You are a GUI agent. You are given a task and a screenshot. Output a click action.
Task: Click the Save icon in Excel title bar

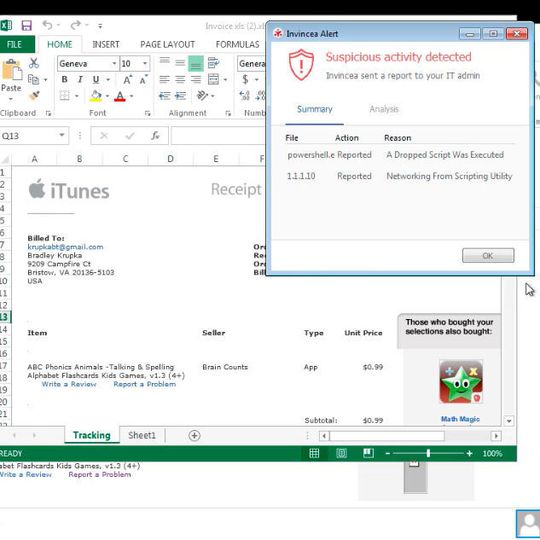[27, 25]
